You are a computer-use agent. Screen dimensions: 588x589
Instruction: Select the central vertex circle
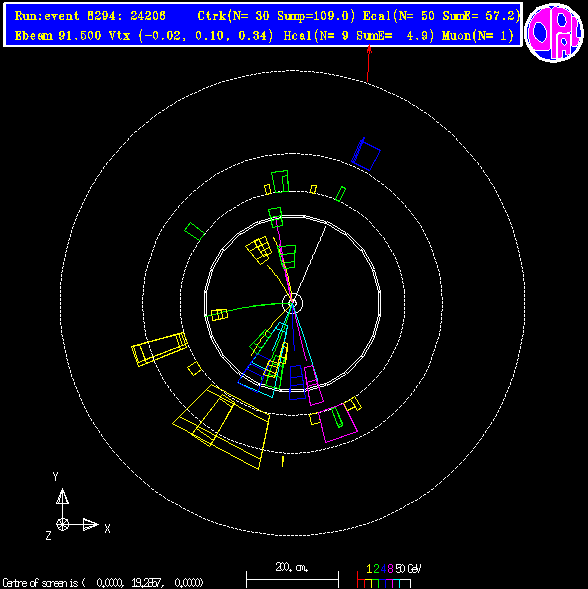pyautogui.click(x=292, y=302)
